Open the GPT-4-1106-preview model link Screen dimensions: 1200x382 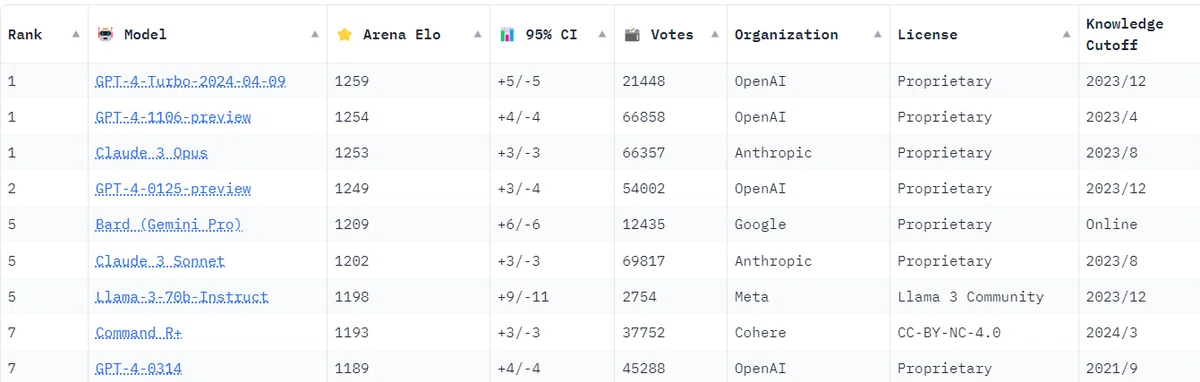[x=173, y=117]
